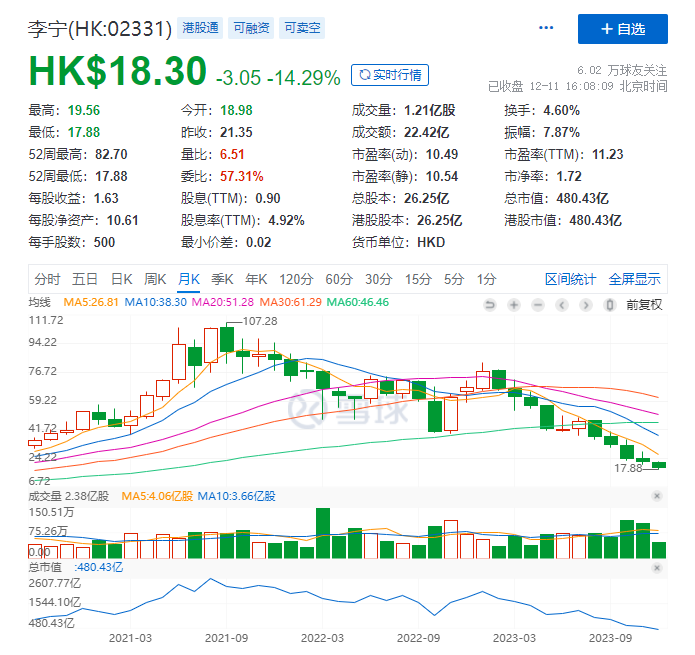Click the volume MA10:3.66亿股 label

pyautogui.click(x=236, y=496)
